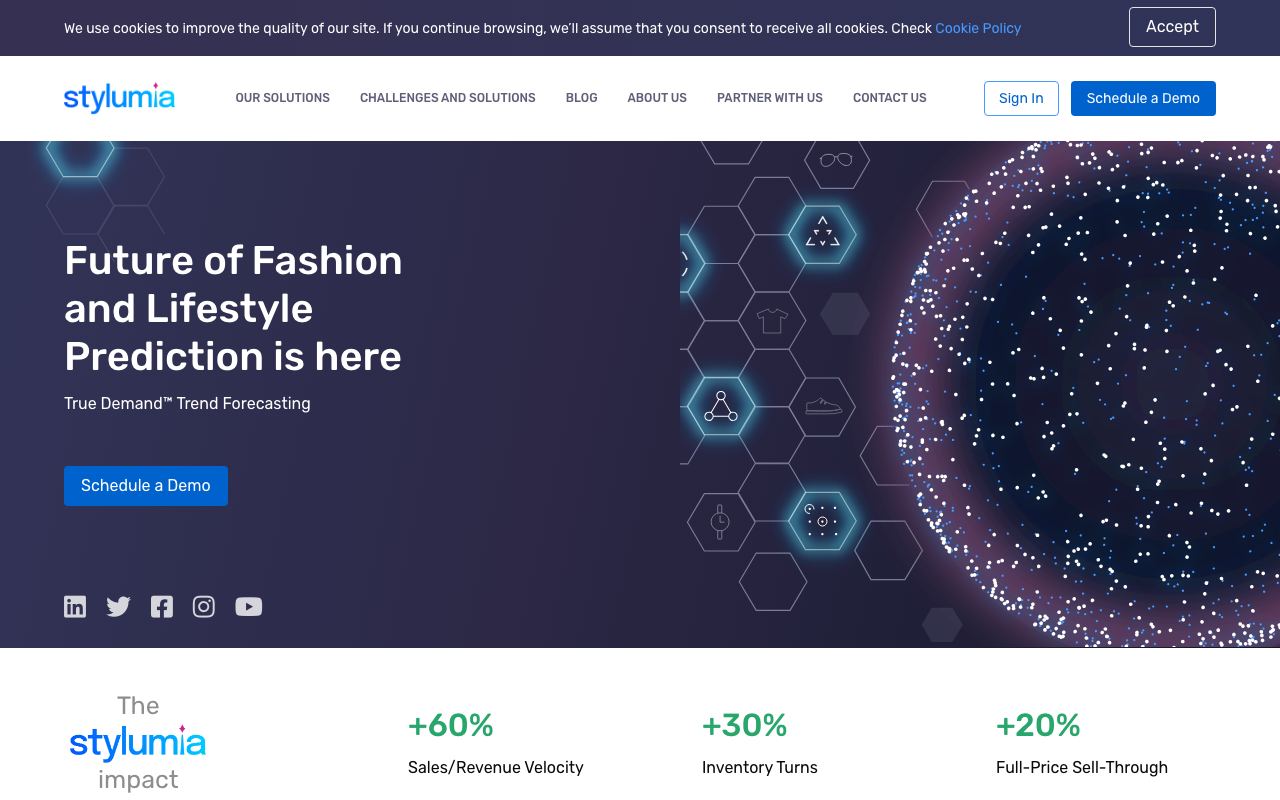Image resolution: width=1280 pixels, height=800 pixels.
Task: Click the +30% statistic
Action: (744, 725)
